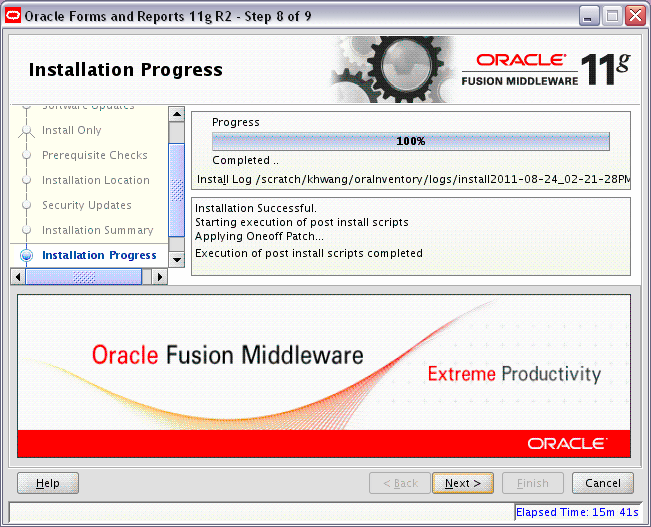The height and width of the screenshot is (527, 651).
Task: Click the 100% progress bar
Action: [411, 141]
